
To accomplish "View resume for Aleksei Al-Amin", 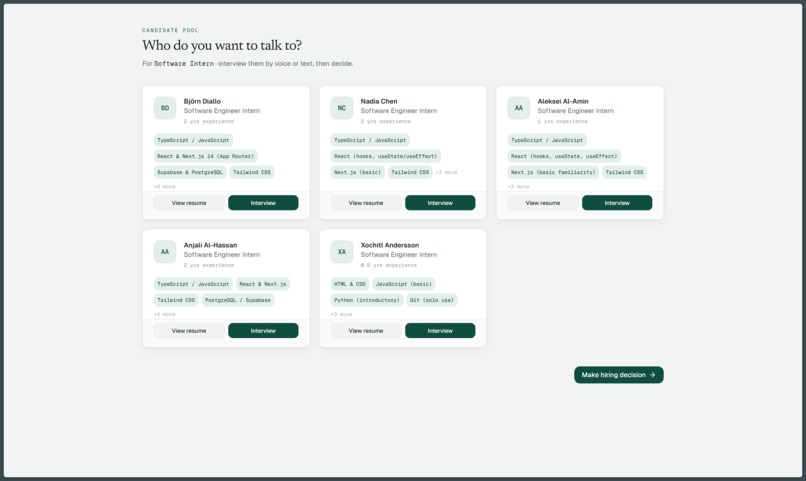I will point(542,203).
